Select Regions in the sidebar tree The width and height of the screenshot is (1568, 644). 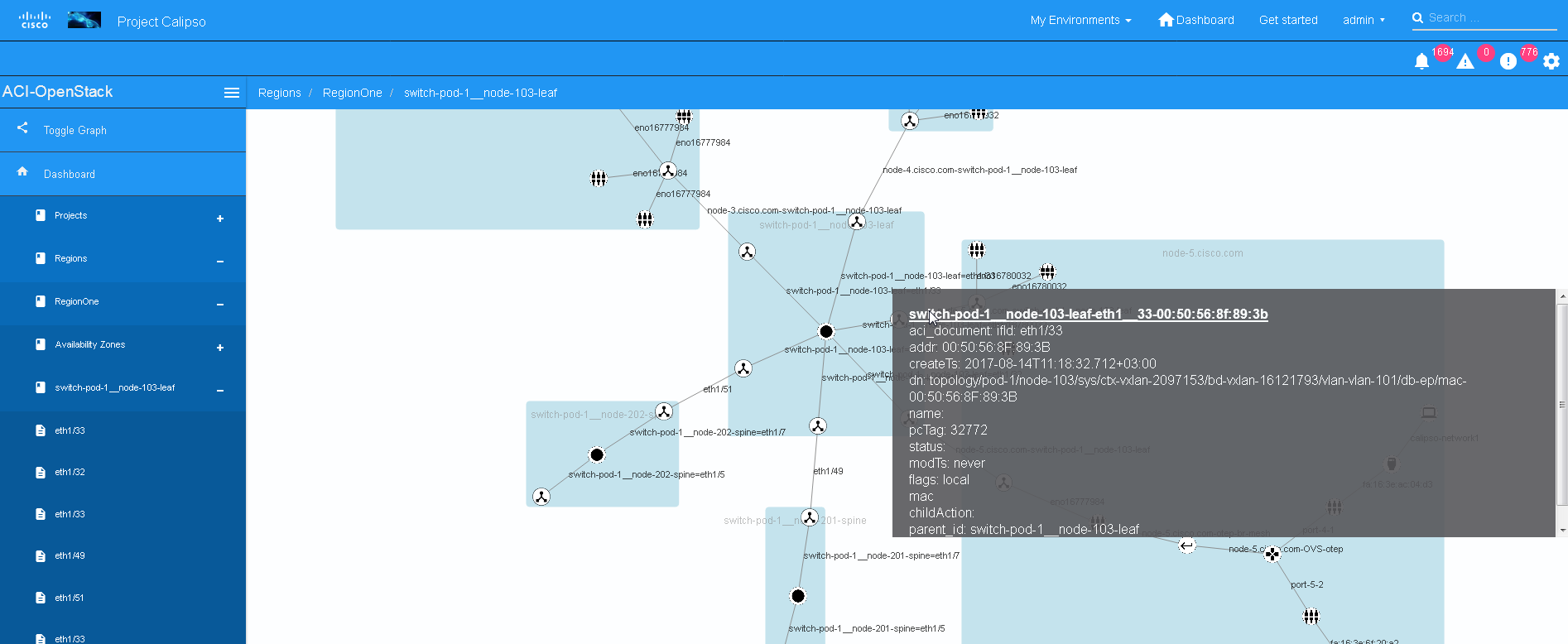(70, 258)
